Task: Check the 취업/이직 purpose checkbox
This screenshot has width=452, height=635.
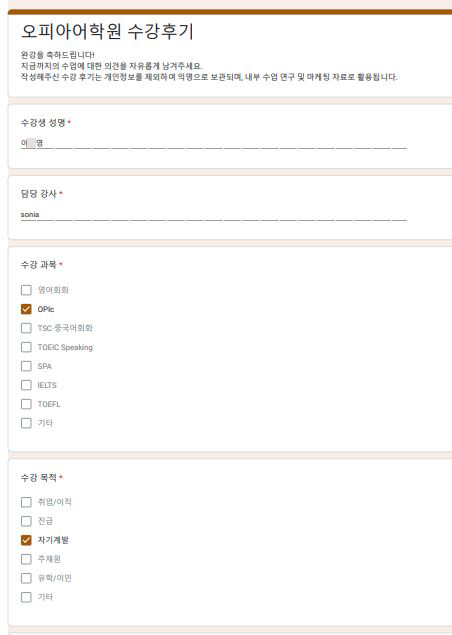Action: [26, 502]
